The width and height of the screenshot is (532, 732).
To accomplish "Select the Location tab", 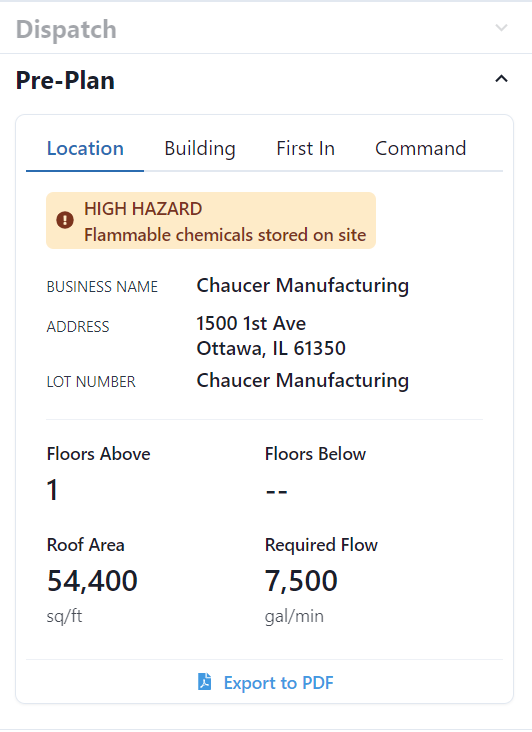I will 85,148.
